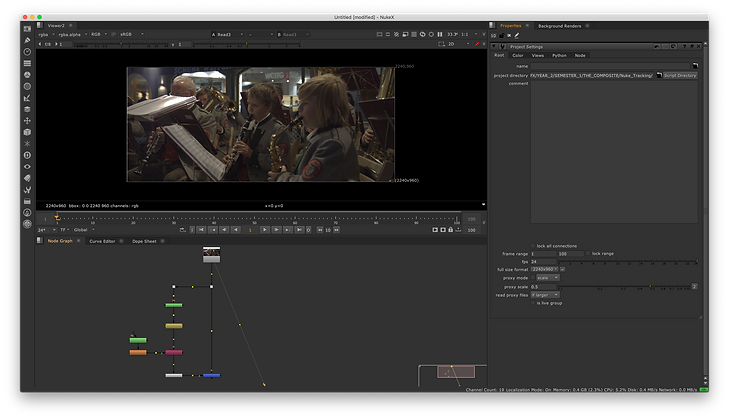Open the MetaData nodes toolbar menu
Viewport: 729px width, 418px height.
tap(27, 178)
